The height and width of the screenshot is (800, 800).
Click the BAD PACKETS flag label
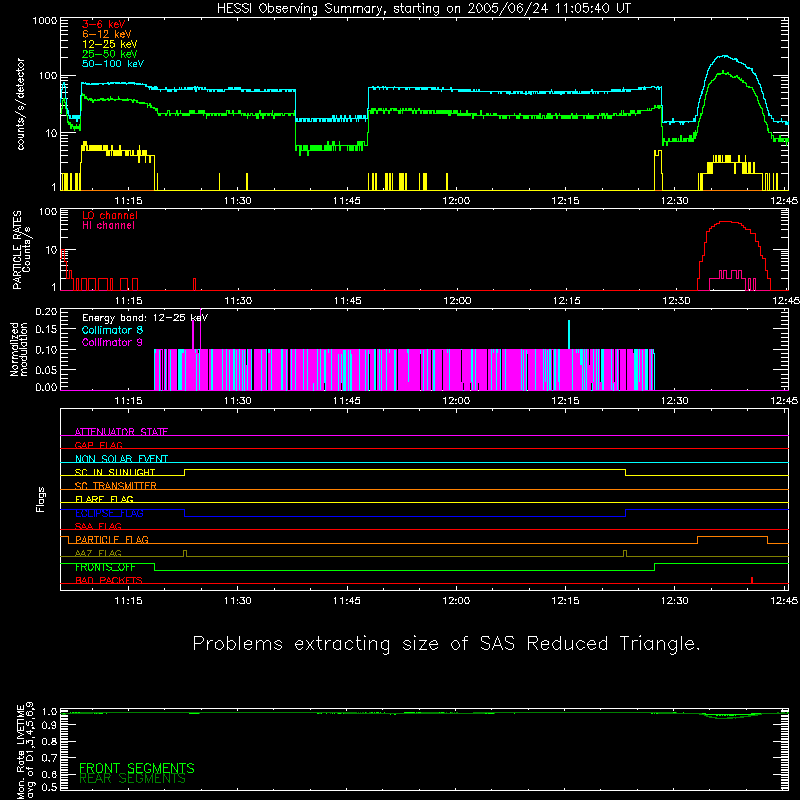109,580
